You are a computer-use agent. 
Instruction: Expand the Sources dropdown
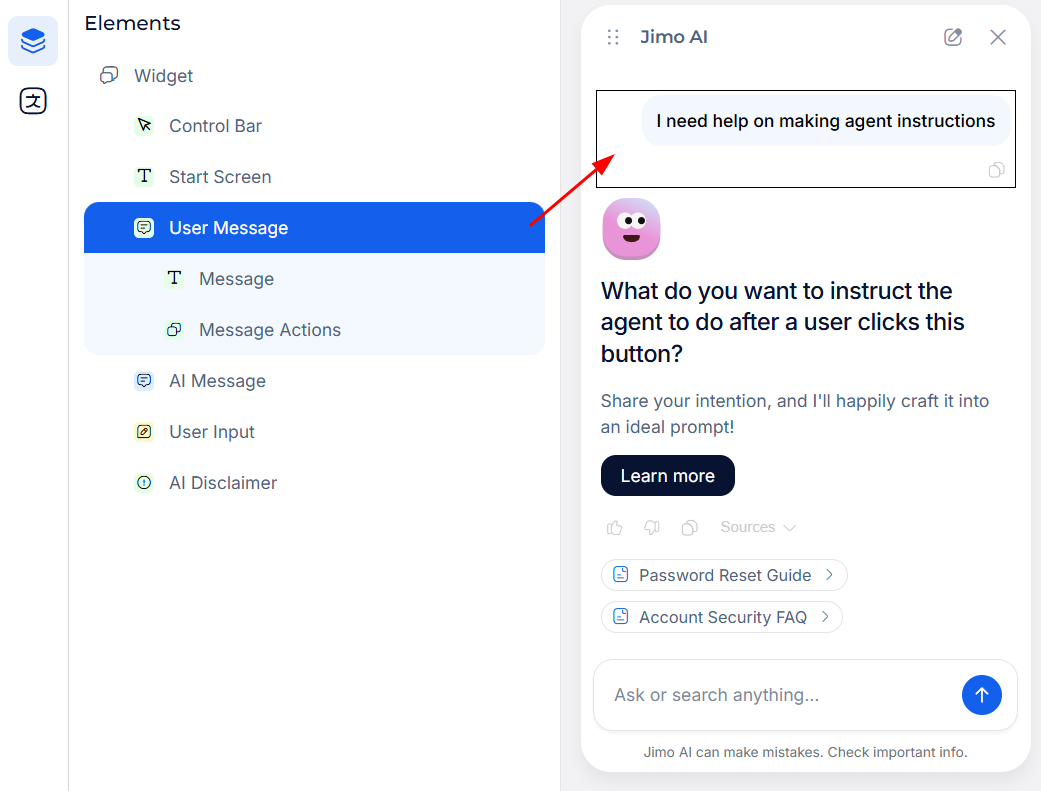(758, 527)
